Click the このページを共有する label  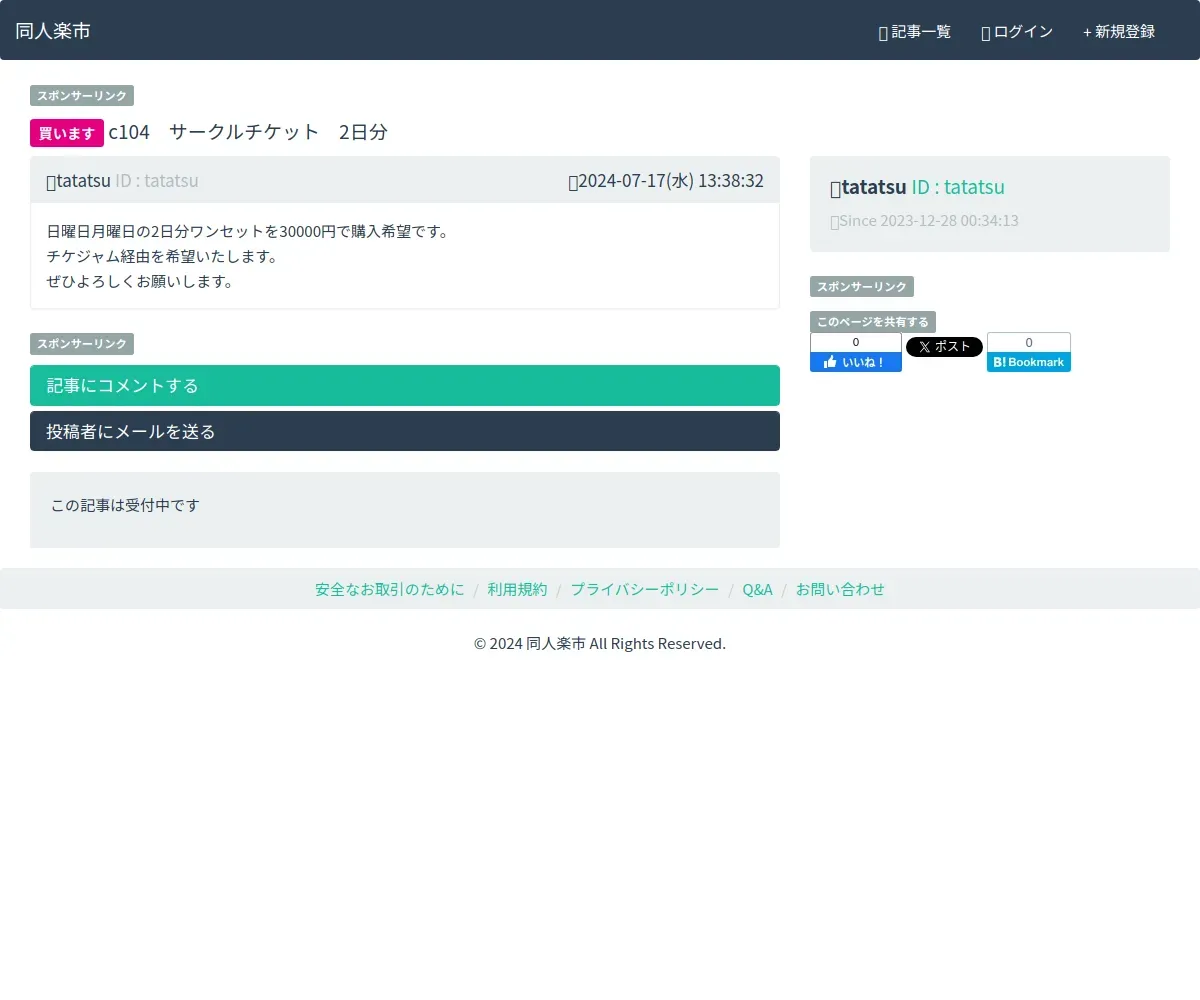873,322
